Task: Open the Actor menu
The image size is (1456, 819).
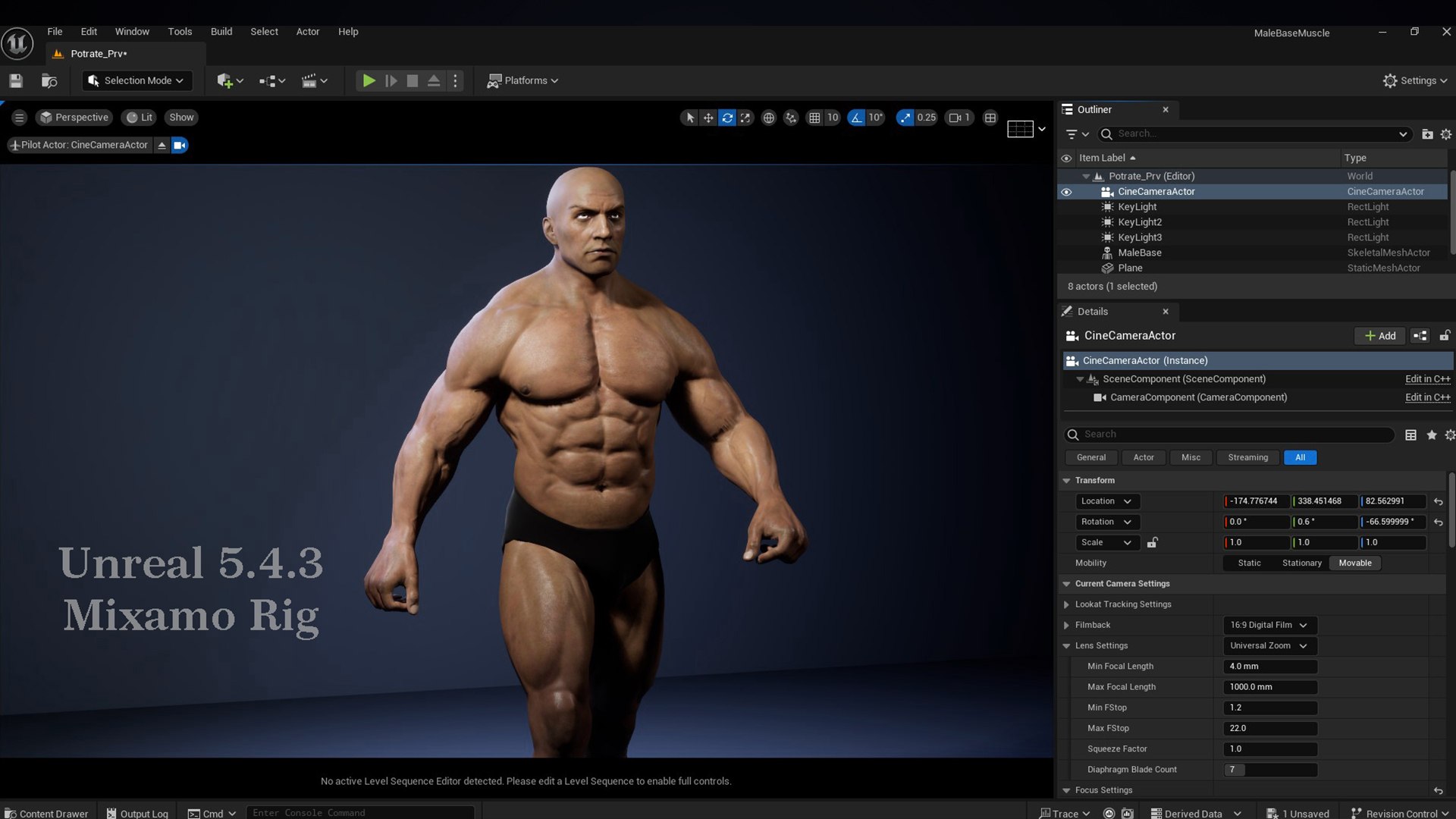Action: [307, 32]
